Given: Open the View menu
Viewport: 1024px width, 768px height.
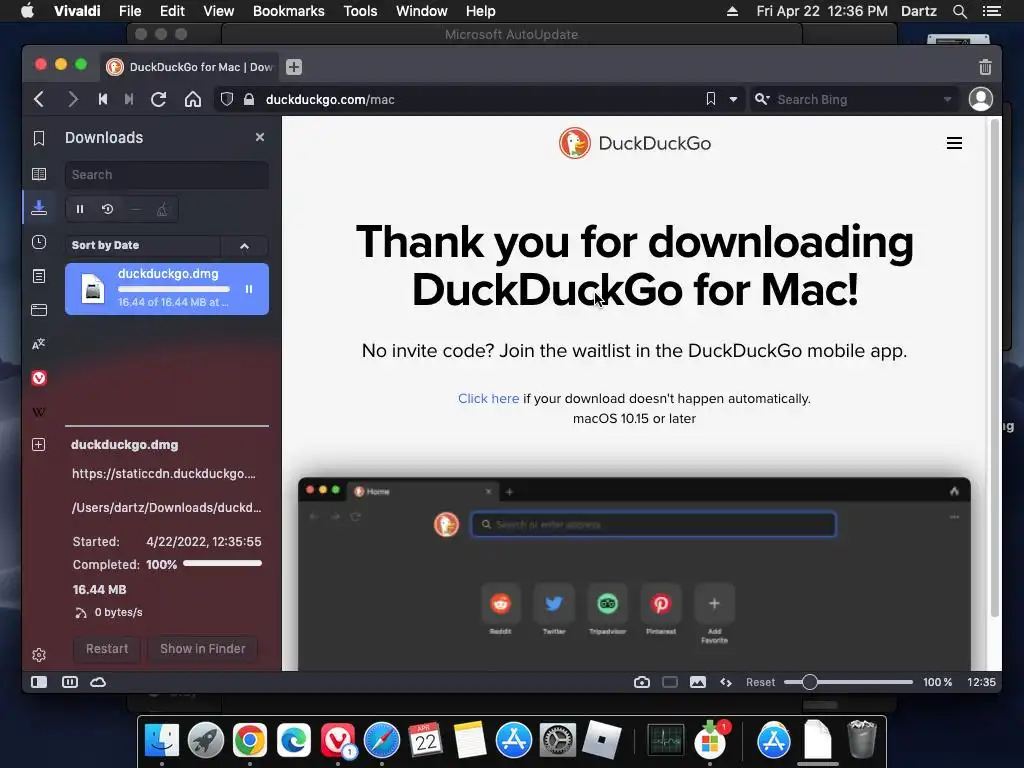Looking at the screenshot, I should click(x=218, y=11).
